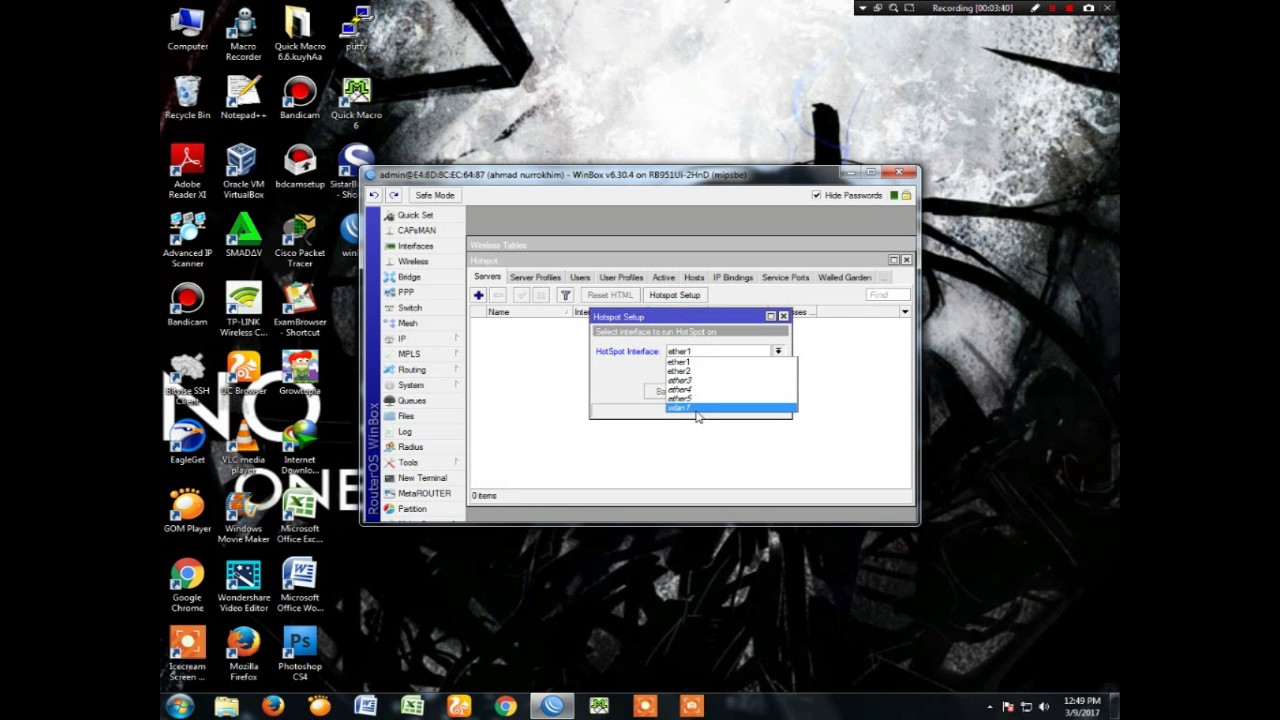
Task: Toggle Safe Mode button
Action: coord(435,195)
